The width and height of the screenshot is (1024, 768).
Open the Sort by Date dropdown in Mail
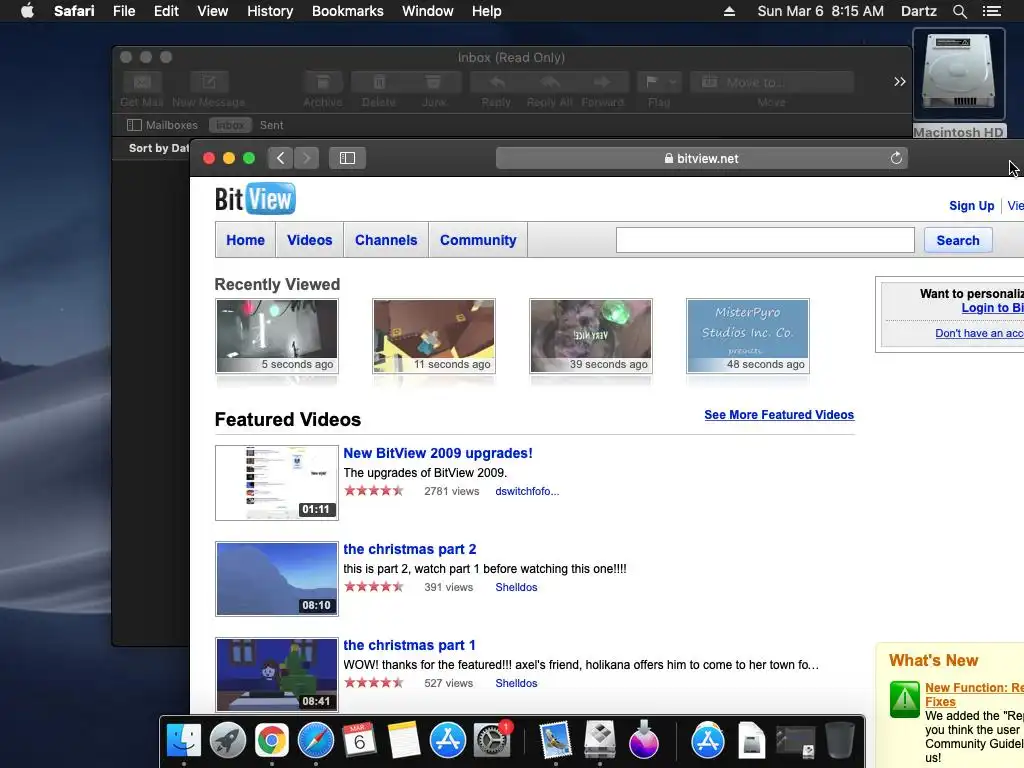pos(159,148)
